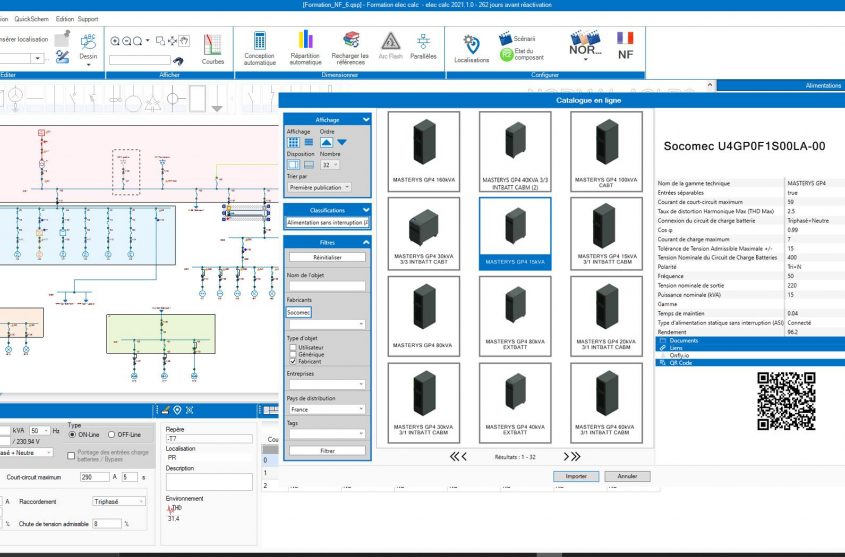Set ascending order with up triangle
845x557 pixels.
tap(326, 142)
